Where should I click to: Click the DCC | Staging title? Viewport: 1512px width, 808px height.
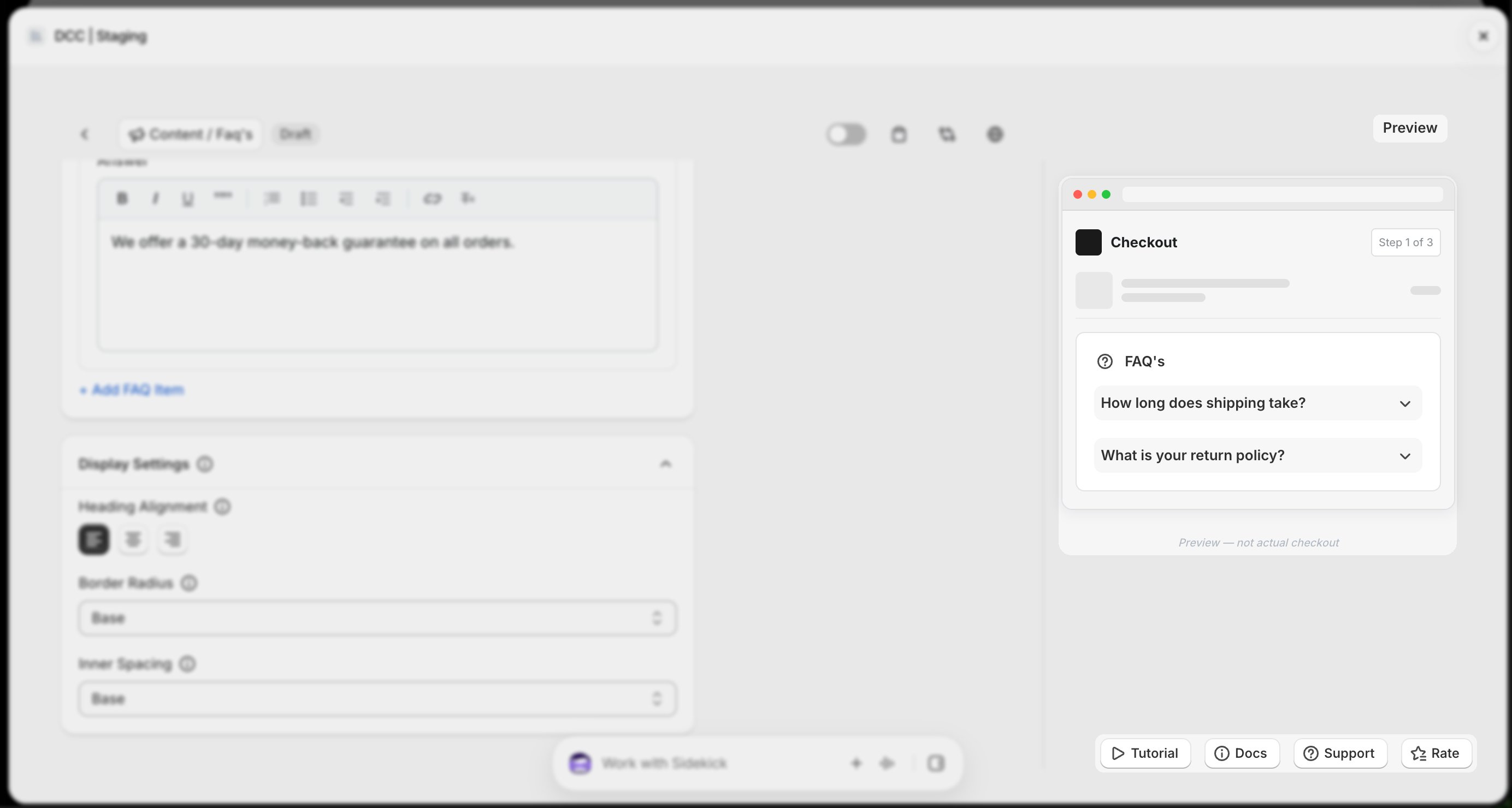pyautogui.click(x=101, y=36)
